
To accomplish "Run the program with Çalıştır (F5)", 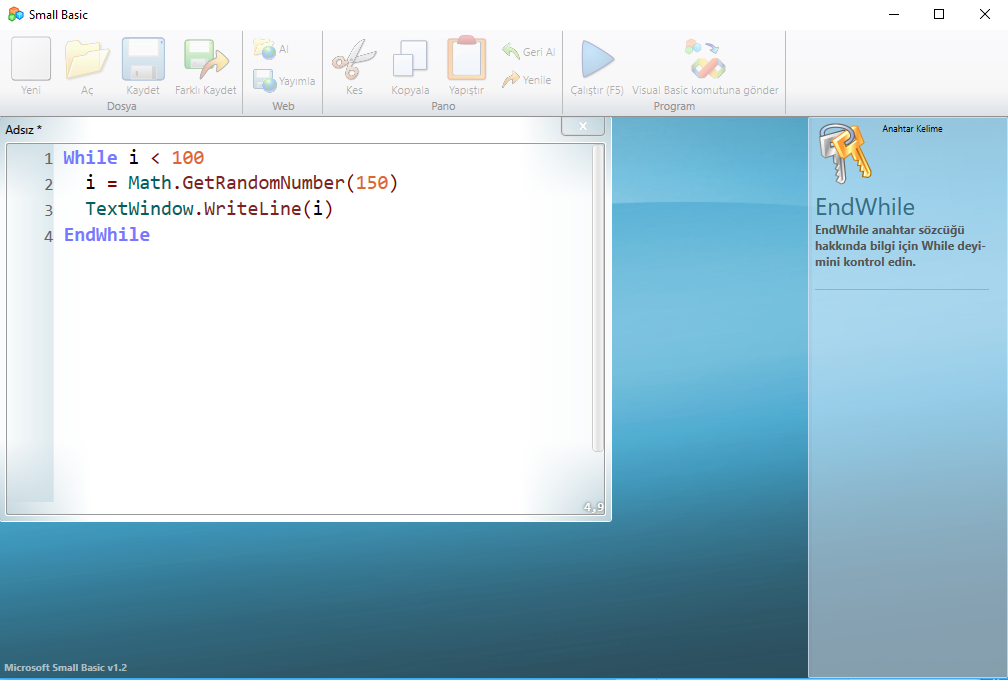I will (x=597, y=66).
